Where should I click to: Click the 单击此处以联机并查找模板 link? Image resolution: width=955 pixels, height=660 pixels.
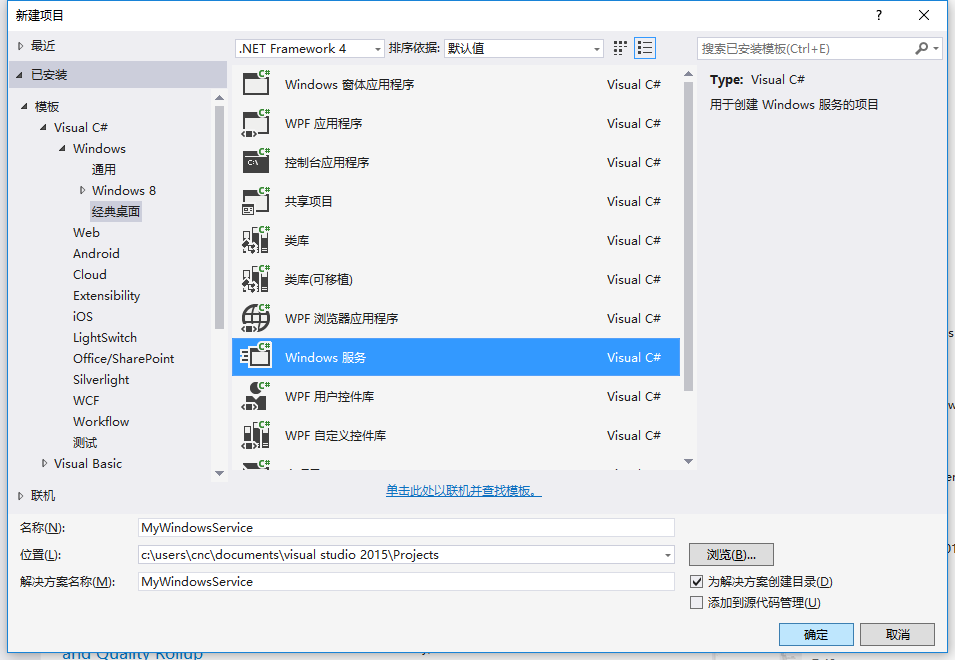464,491
